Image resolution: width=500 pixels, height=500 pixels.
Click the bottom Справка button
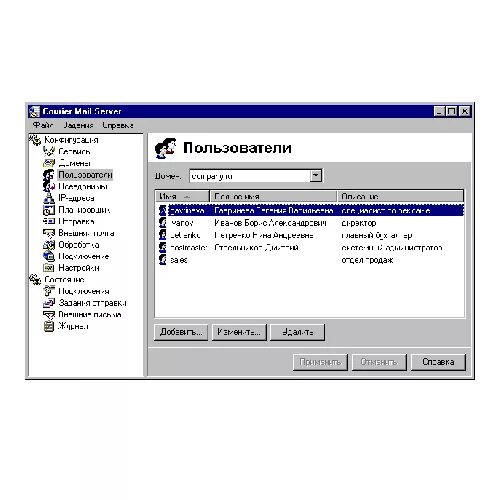click(438, 362)
